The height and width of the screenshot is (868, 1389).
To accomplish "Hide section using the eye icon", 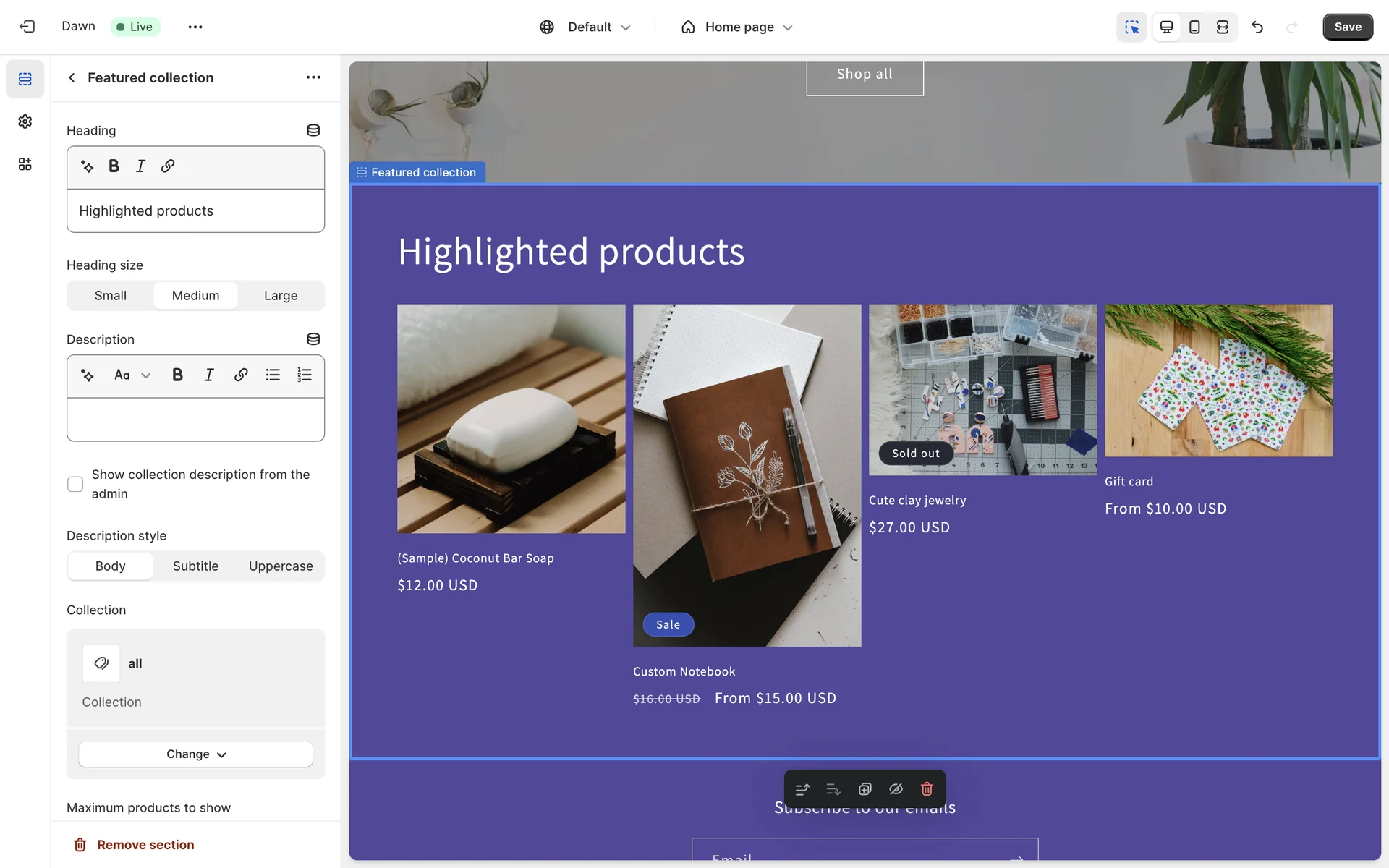I will click(x=896, y=789).
